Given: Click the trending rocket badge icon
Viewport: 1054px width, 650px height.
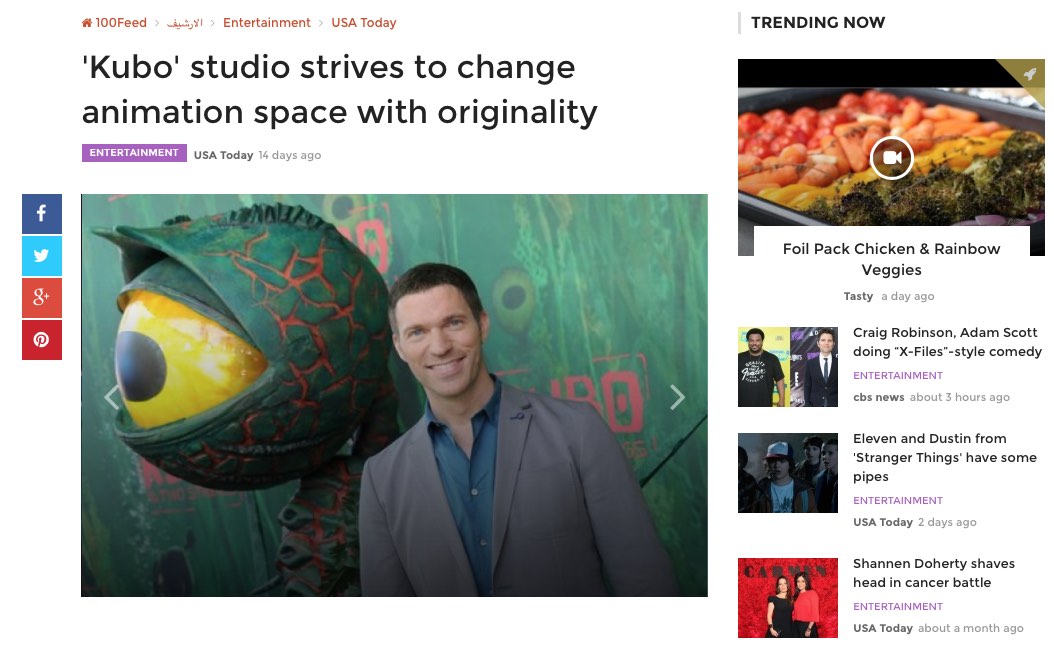Looking at the screenshot, I should click(1030, 74).
